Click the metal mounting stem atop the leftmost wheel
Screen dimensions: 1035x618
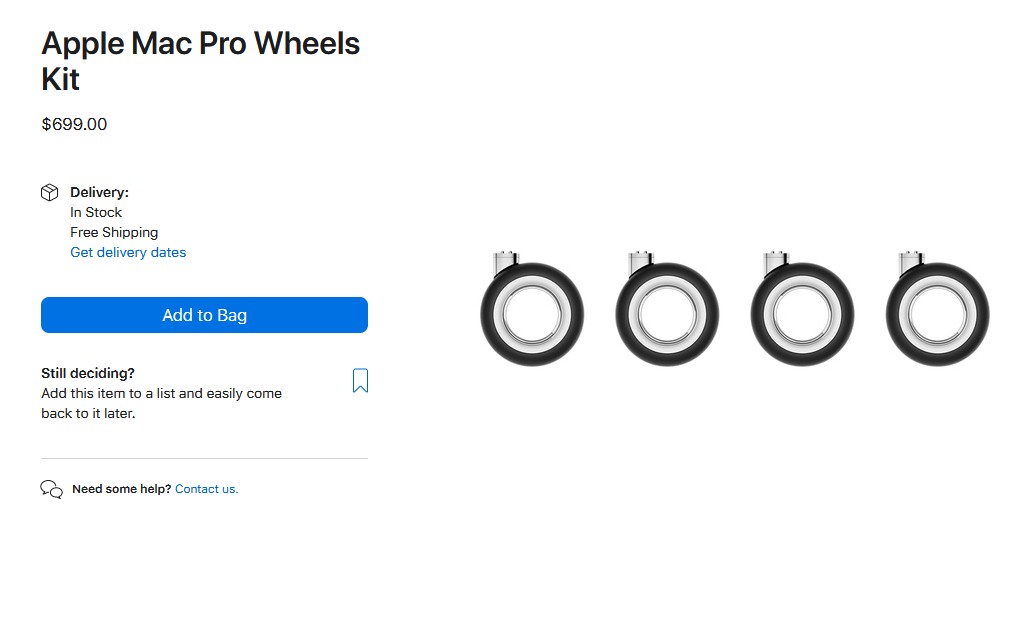[x=505, y=262]
